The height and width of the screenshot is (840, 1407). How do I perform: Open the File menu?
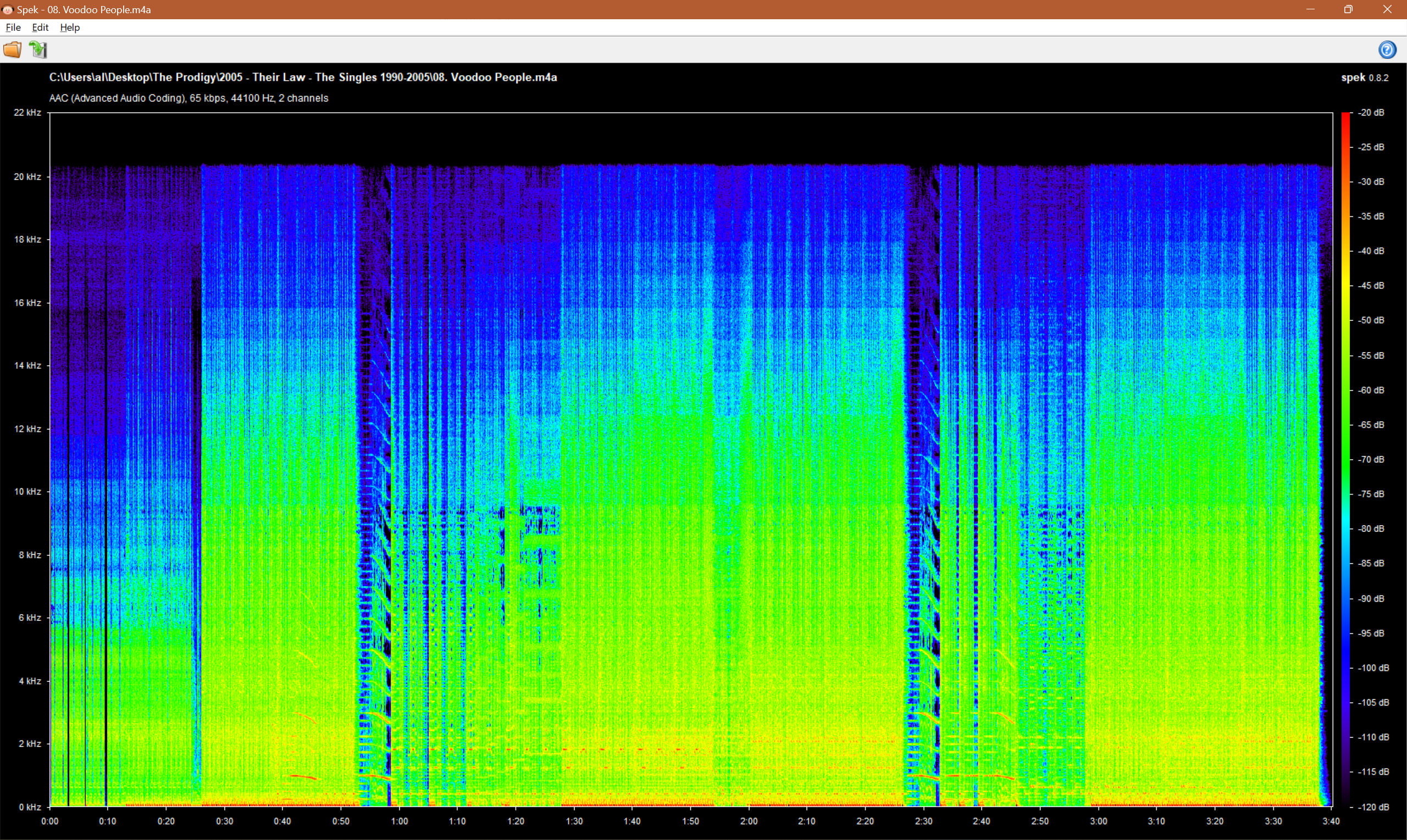coord(13,27)
